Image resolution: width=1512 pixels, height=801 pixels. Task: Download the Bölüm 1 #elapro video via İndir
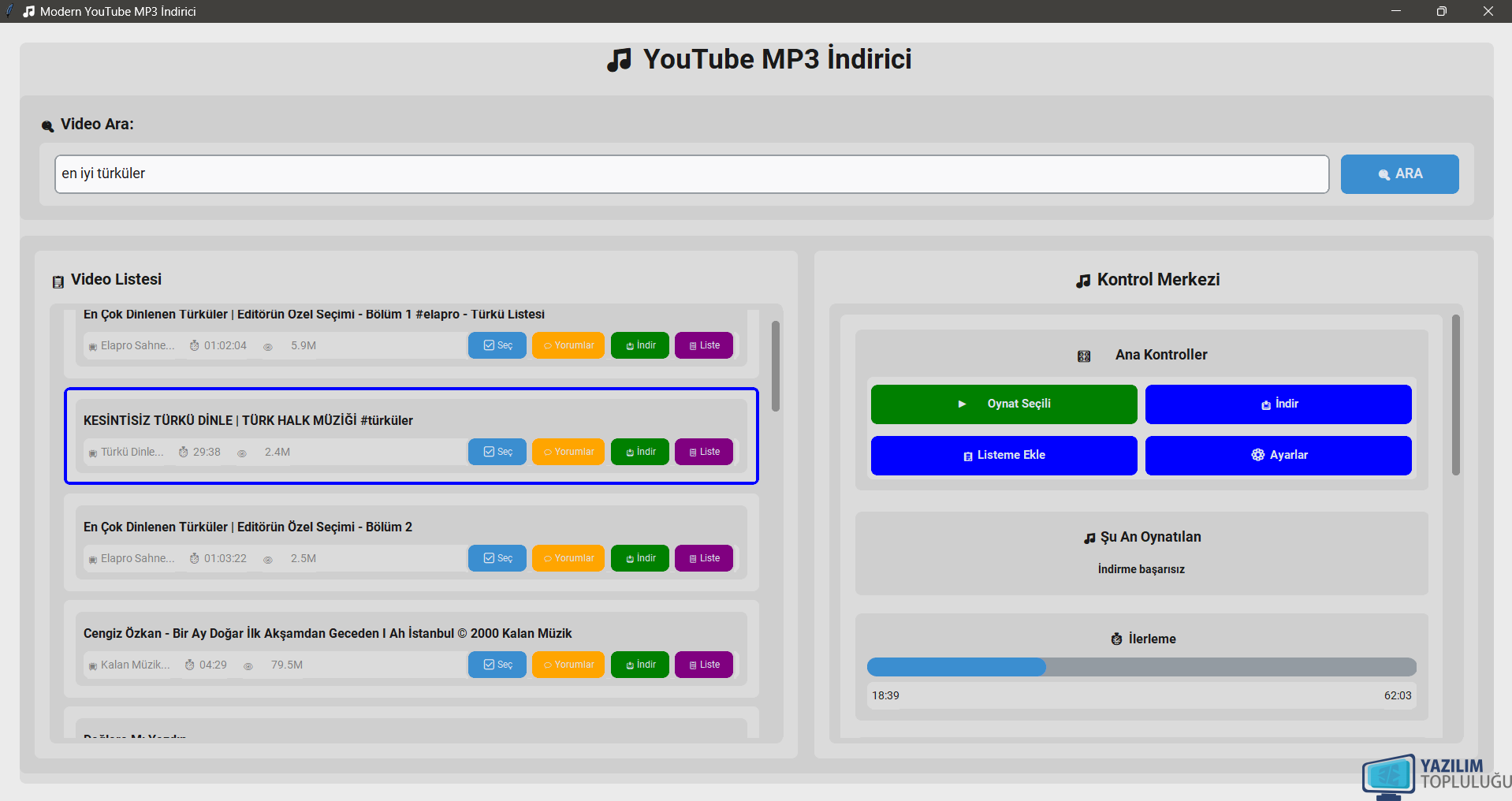coord(639,345)
